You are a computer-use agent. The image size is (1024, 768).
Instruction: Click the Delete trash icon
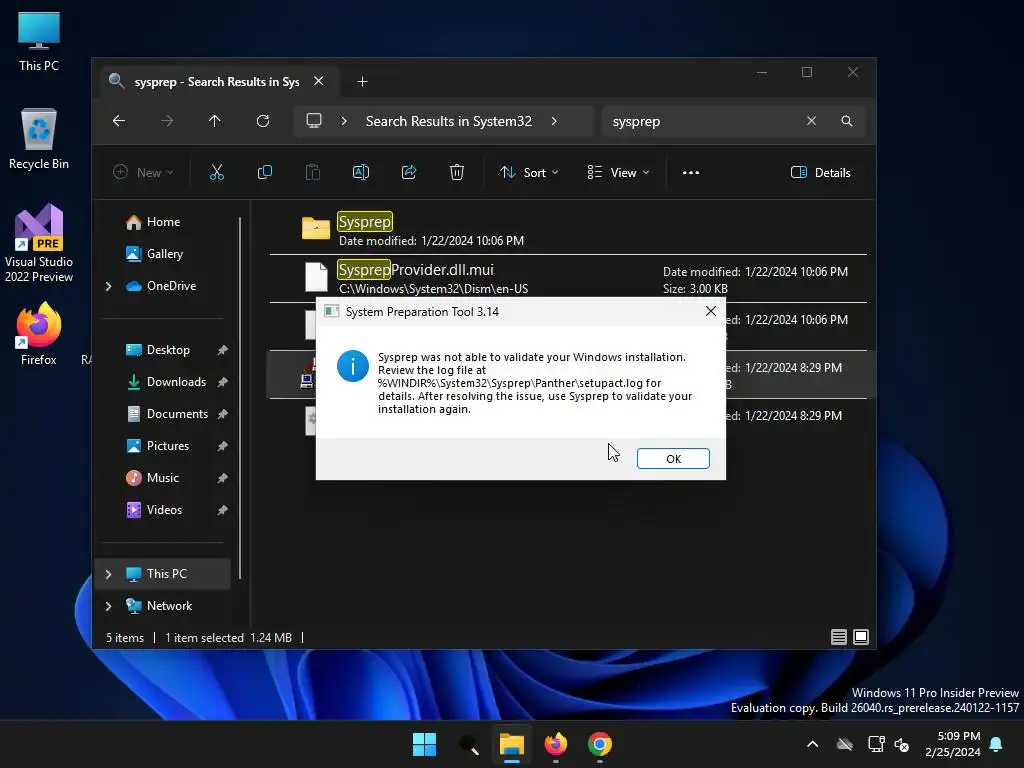point(456,172)
